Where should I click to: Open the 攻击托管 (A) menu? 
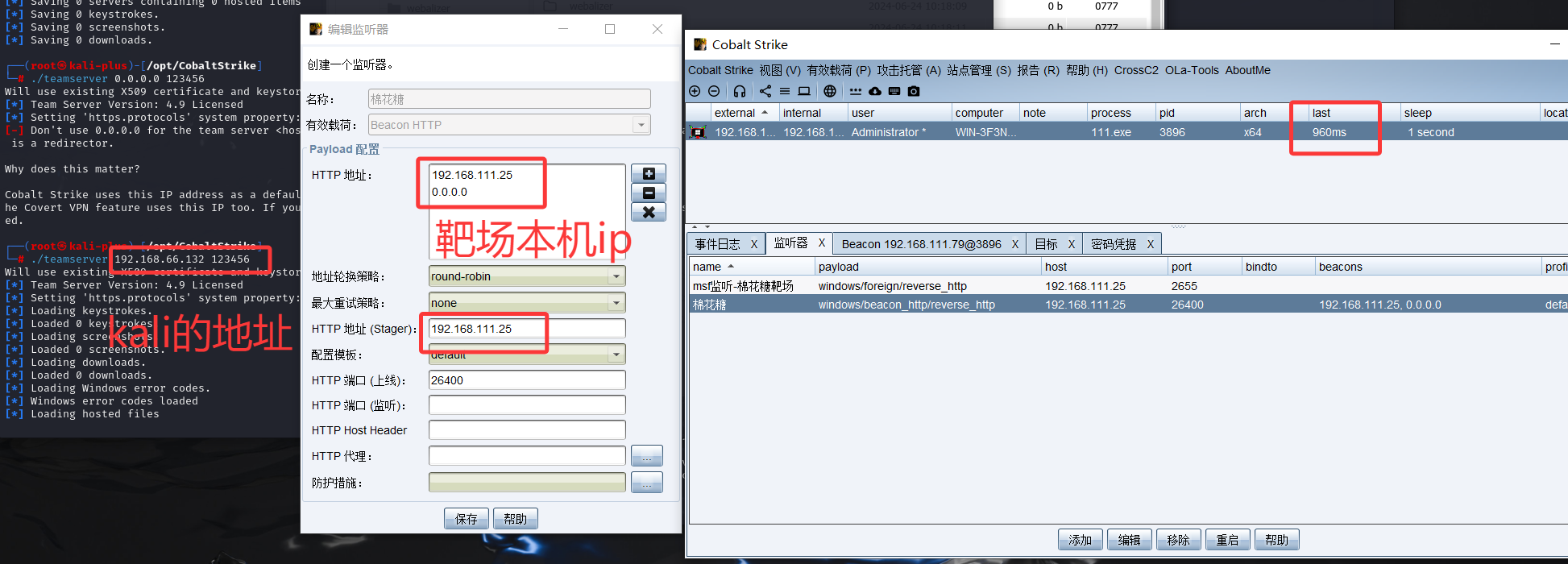click(x=909, y=70)
